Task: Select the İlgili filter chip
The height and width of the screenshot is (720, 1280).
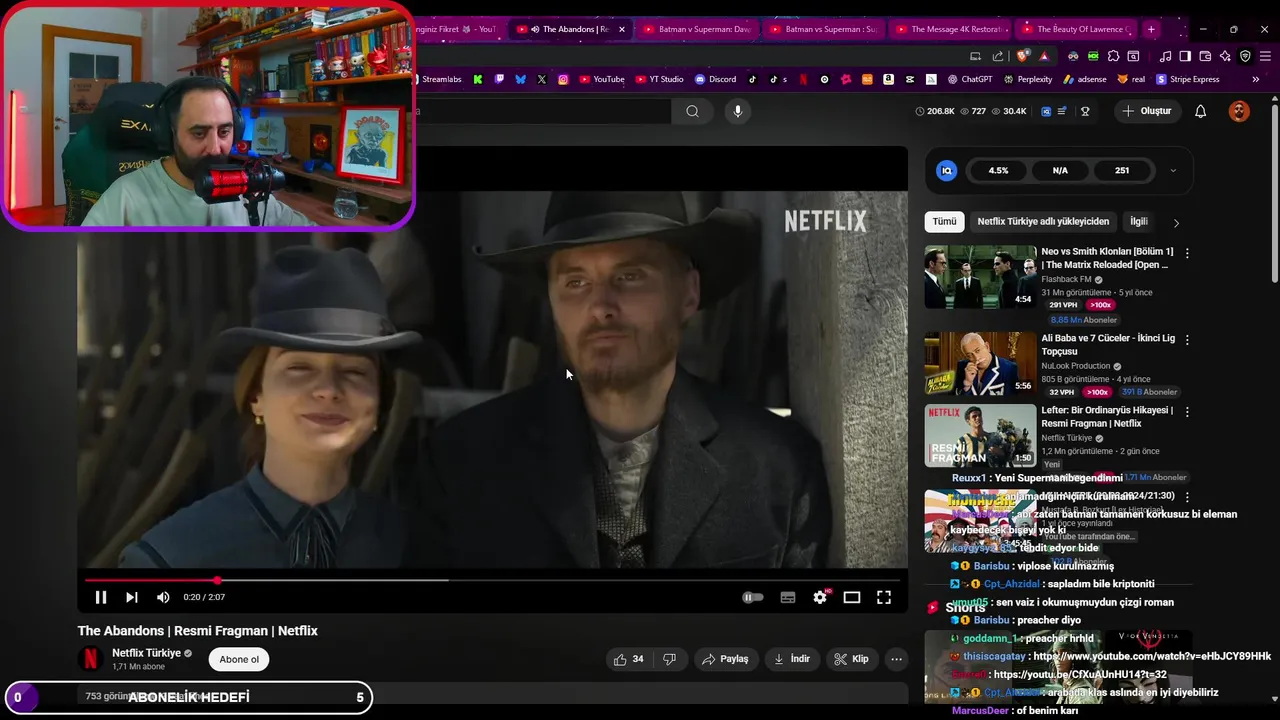Action: [1139, 222]
